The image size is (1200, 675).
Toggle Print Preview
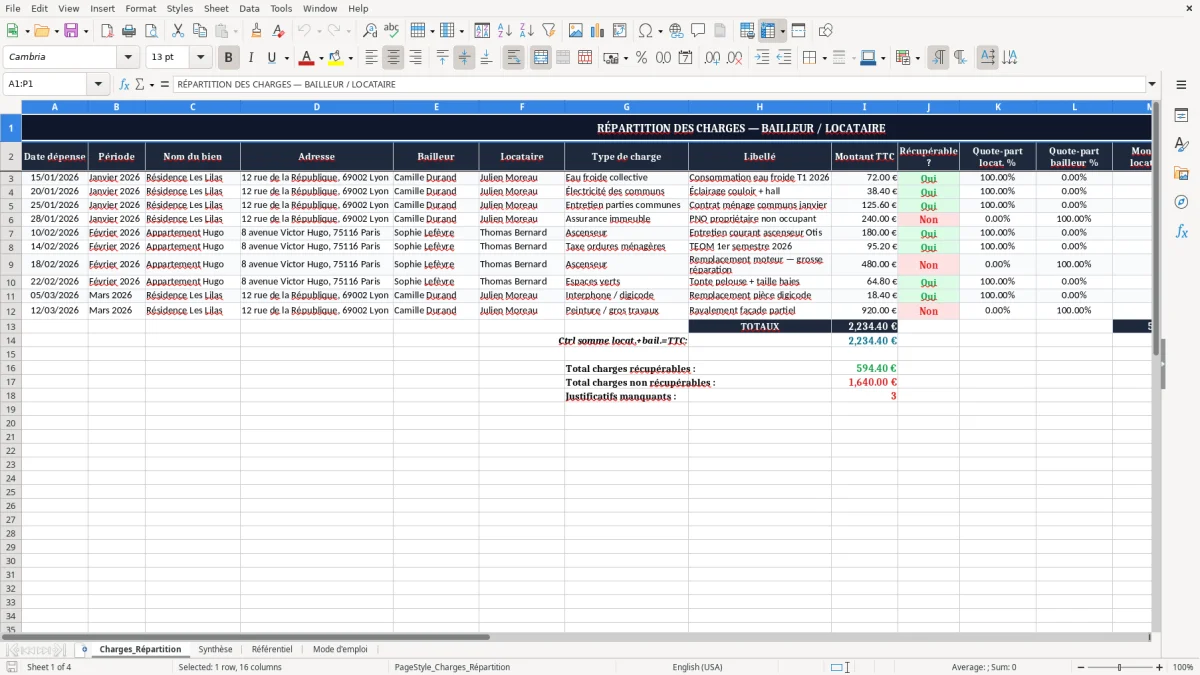151,31
